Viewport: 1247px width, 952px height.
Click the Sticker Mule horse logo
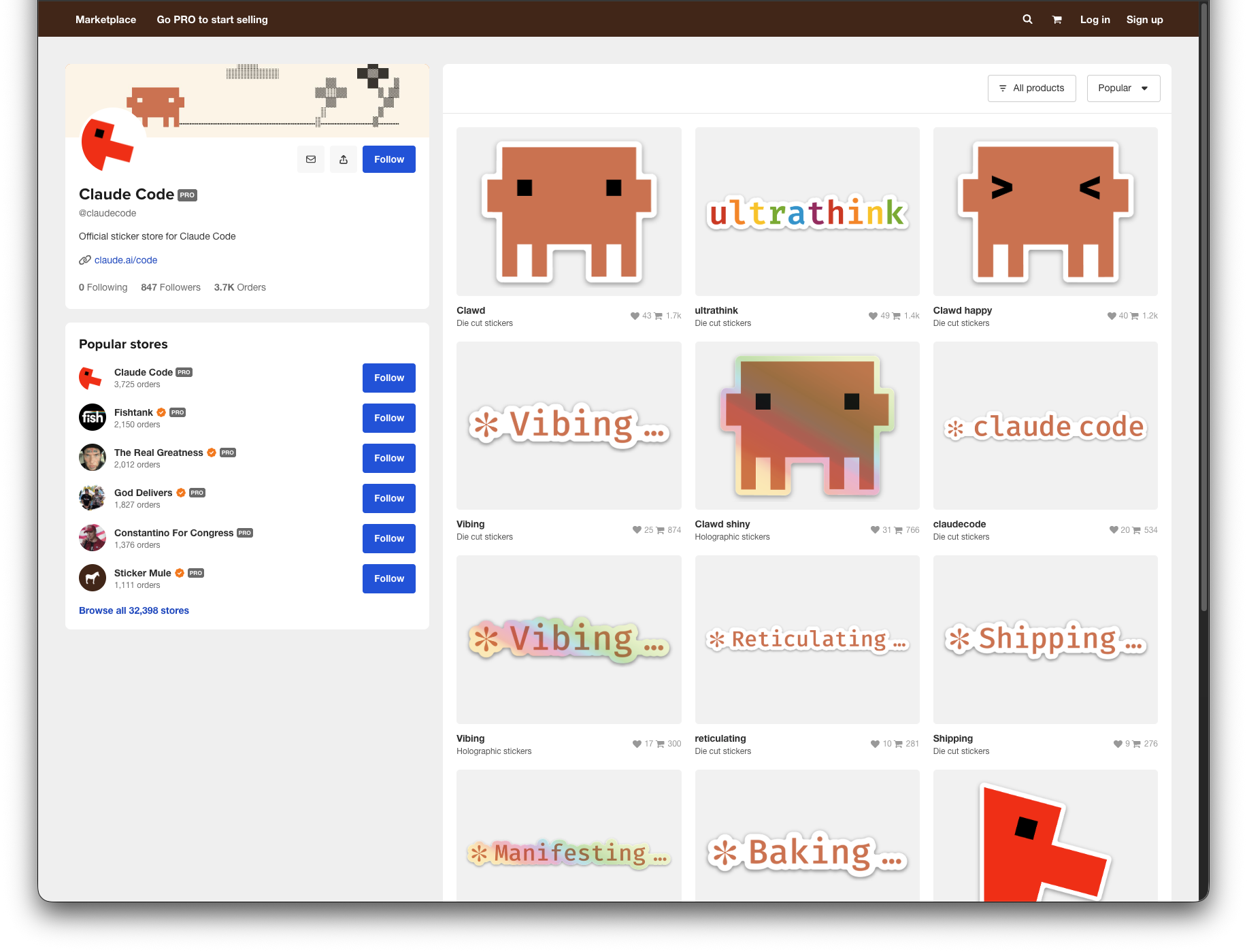tap(93, 578)
